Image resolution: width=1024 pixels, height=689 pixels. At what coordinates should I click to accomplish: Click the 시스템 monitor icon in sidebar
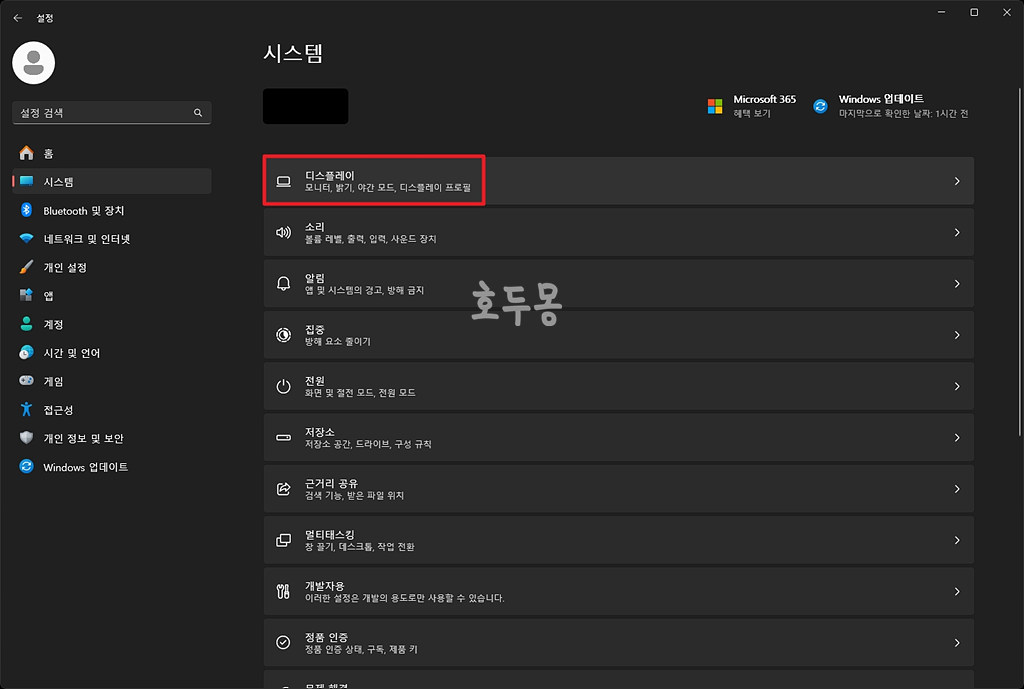pyautogui.click(x=26, y=182)
